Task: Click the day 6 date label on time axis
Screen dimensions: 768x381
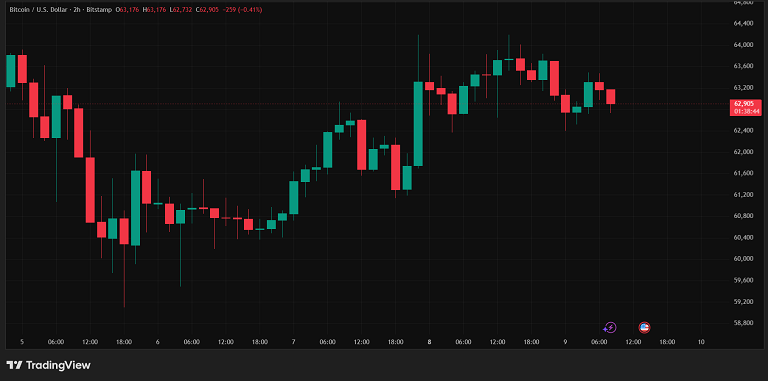Action: 157,342
